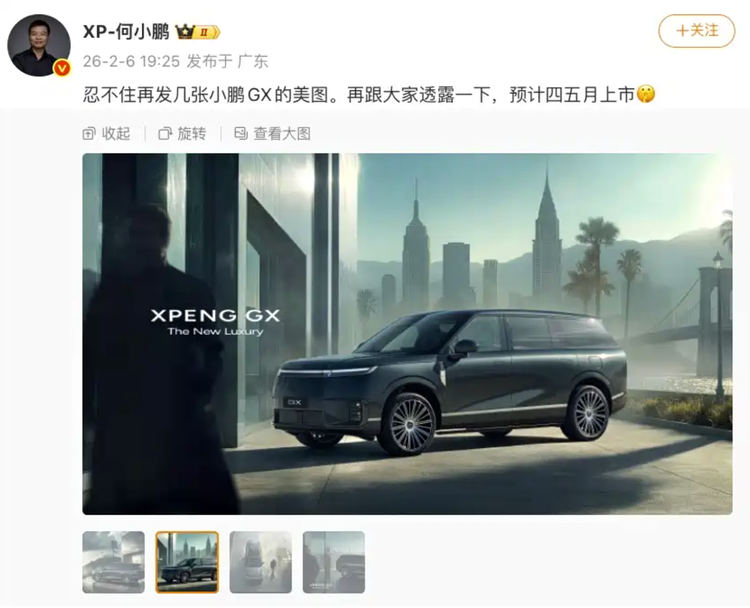Click the 发布于 广东 location text
This screenshot has height=608, width=750.
[x=227, y=61]
